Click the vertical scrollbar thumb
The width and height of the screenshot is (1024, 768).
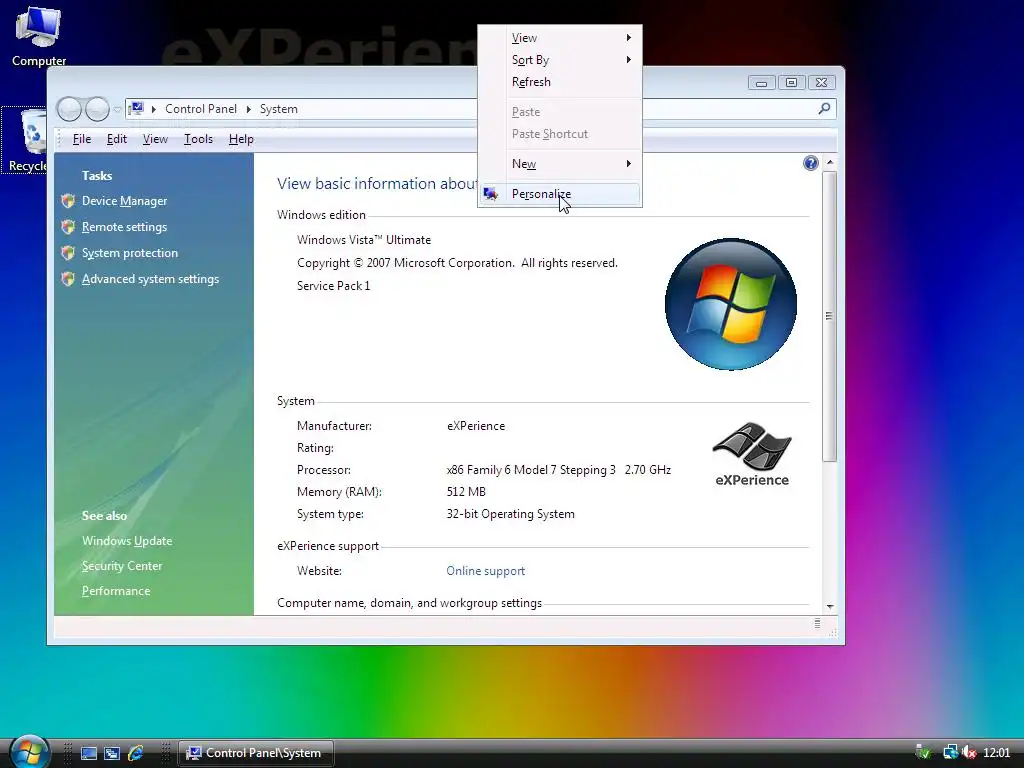829,316
